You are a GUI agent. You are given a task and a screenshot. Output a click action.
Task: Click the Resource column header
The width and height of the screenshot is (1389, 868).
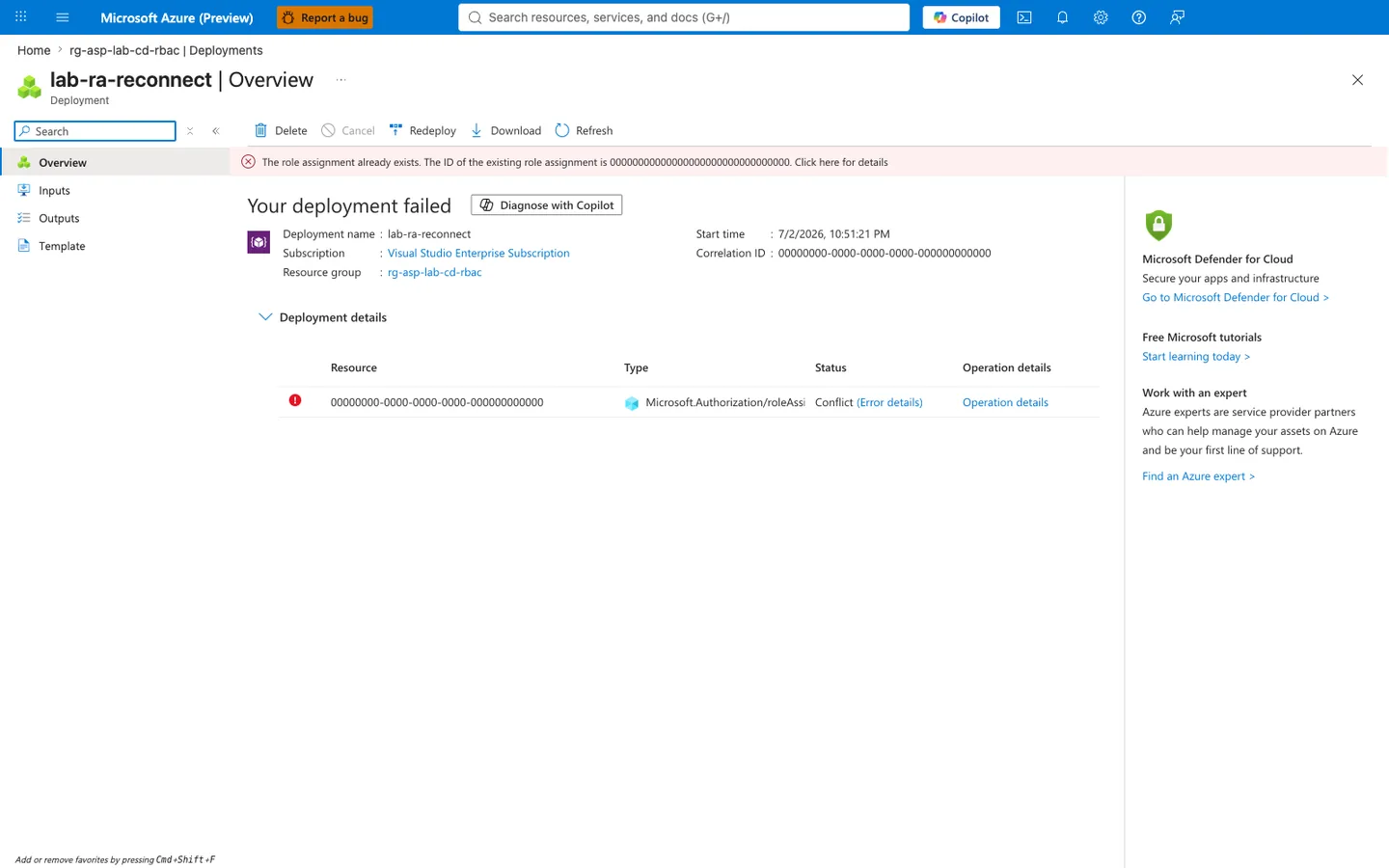tap(354, 367)
